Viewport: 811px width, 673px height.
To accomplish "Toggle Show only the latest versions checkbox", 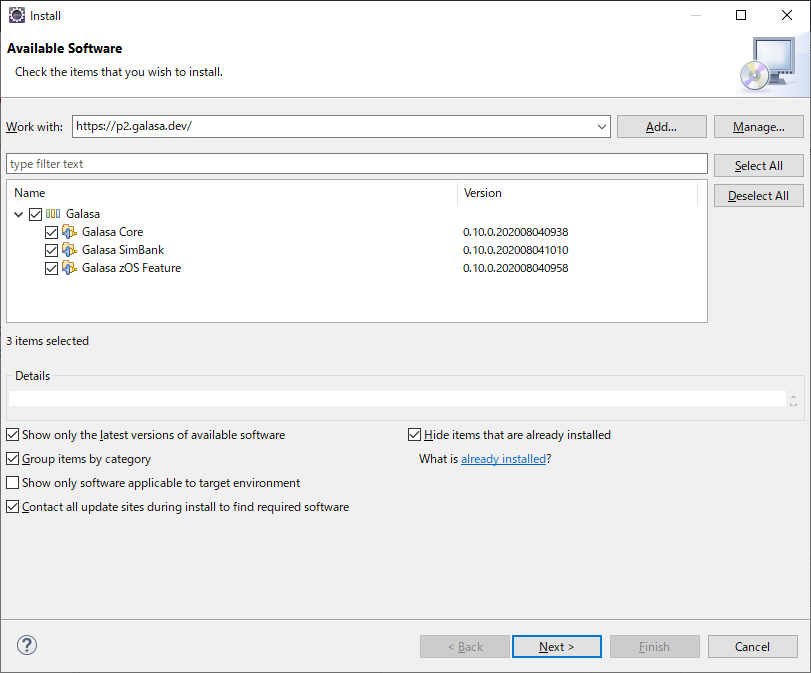I will tap(12, 435).
